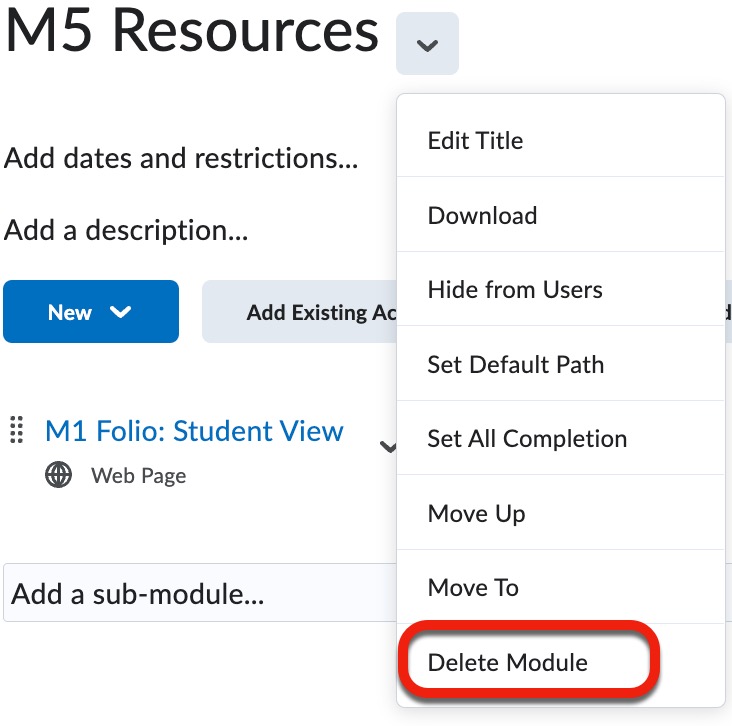Click the M5 Resources module title
The image size is (732, 726).
coord(192,32)
